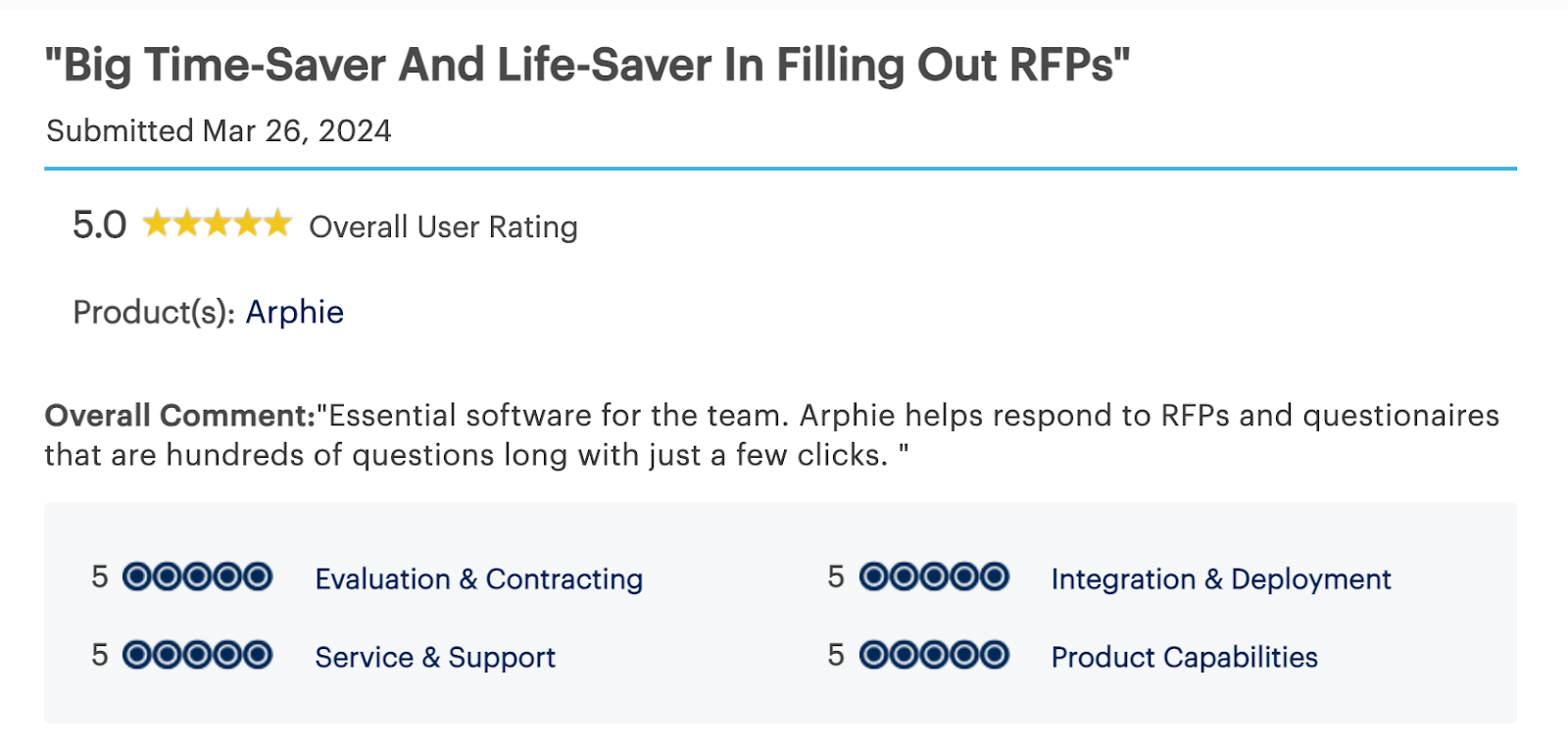1568x748 pixels.
Task: Click the third gold star in overall rating
Action: pos(218,224)
